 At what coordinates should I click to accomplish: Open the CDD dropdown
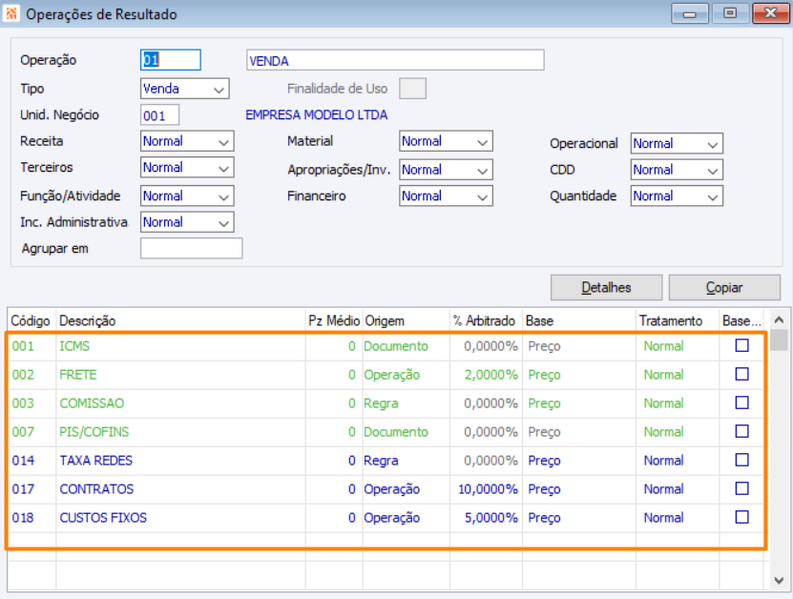[x=677, y=169]
